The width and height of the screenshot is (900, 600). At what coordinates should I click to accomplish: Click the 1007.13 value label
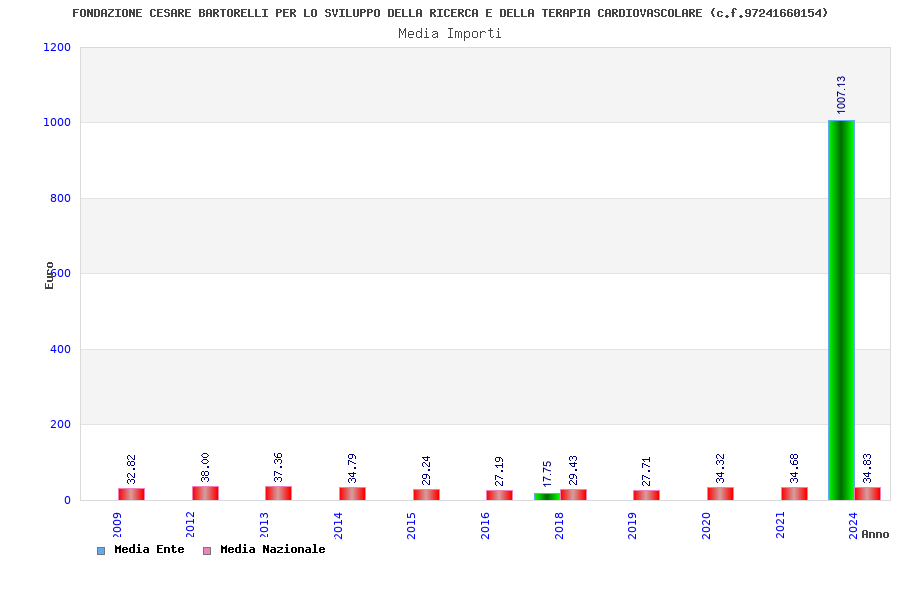[x=841, y=95]
